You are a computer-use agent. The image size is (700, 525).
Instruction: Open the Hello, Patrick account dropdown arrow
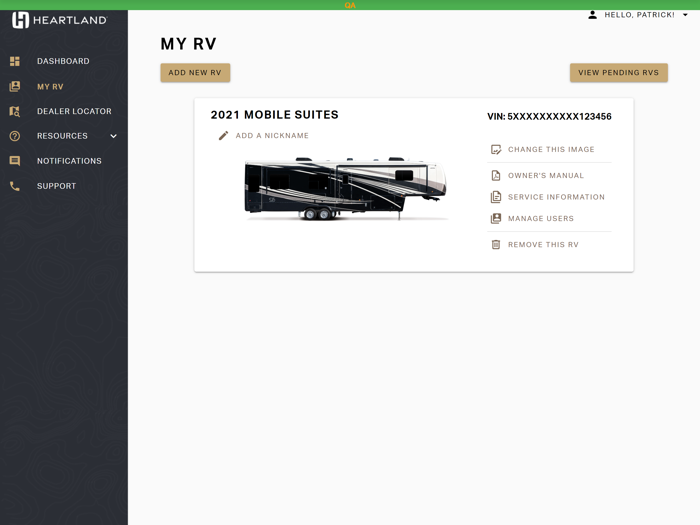(685, 15)
